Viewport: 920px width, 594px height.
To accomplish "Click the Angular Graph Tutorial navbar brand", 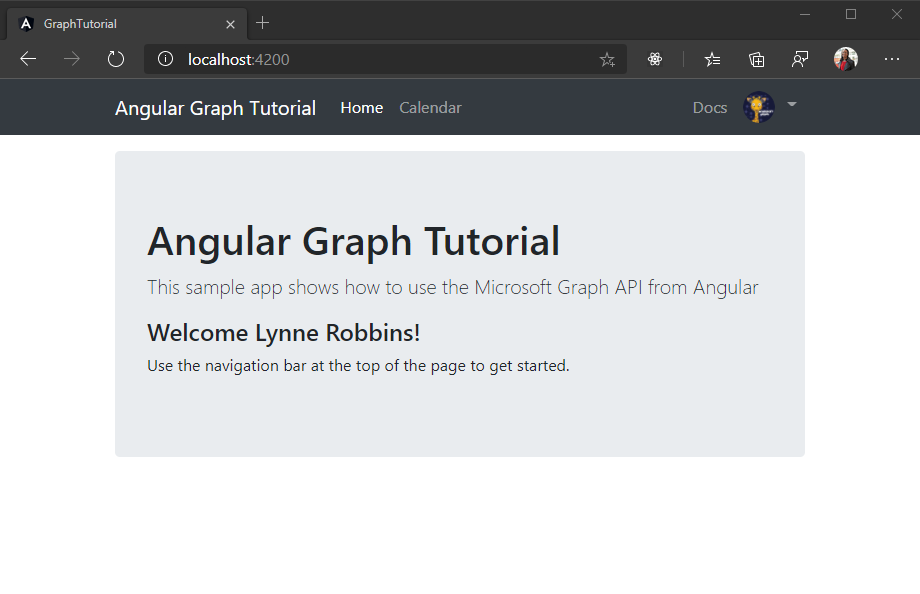I will pos(215,108).
